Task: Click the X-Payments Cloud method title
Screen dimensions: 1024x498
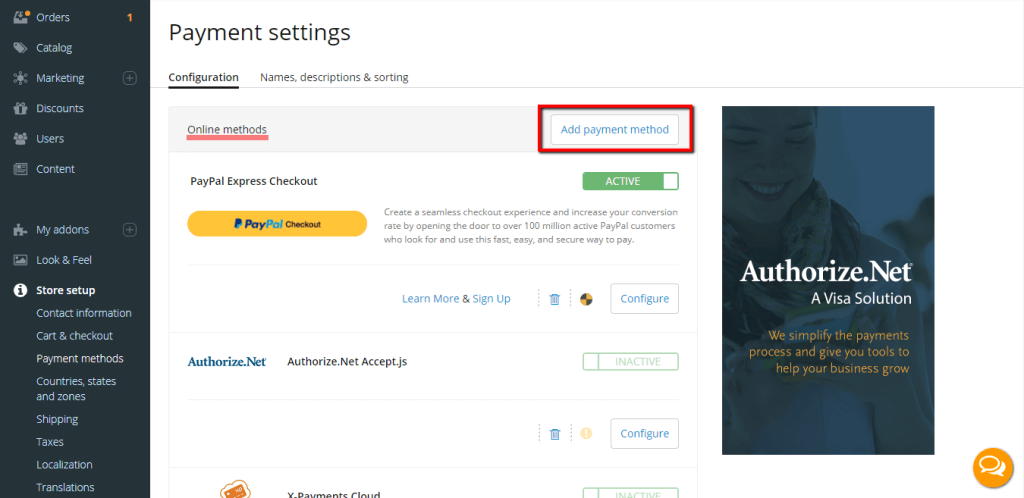Action: [334, 495]
